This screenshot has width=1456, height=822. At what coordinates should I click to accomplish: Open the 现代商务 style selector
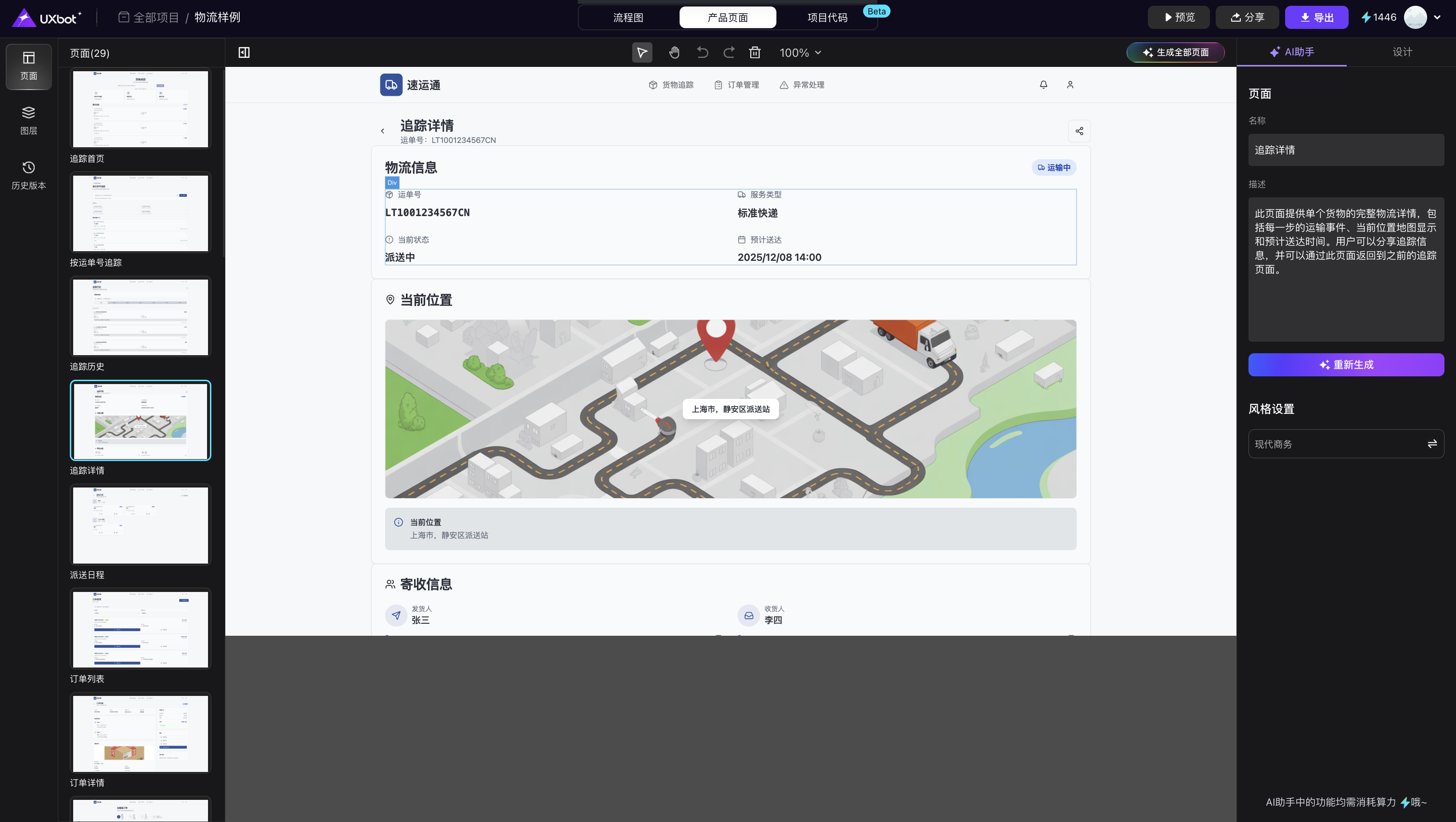tap(1345, 444)
